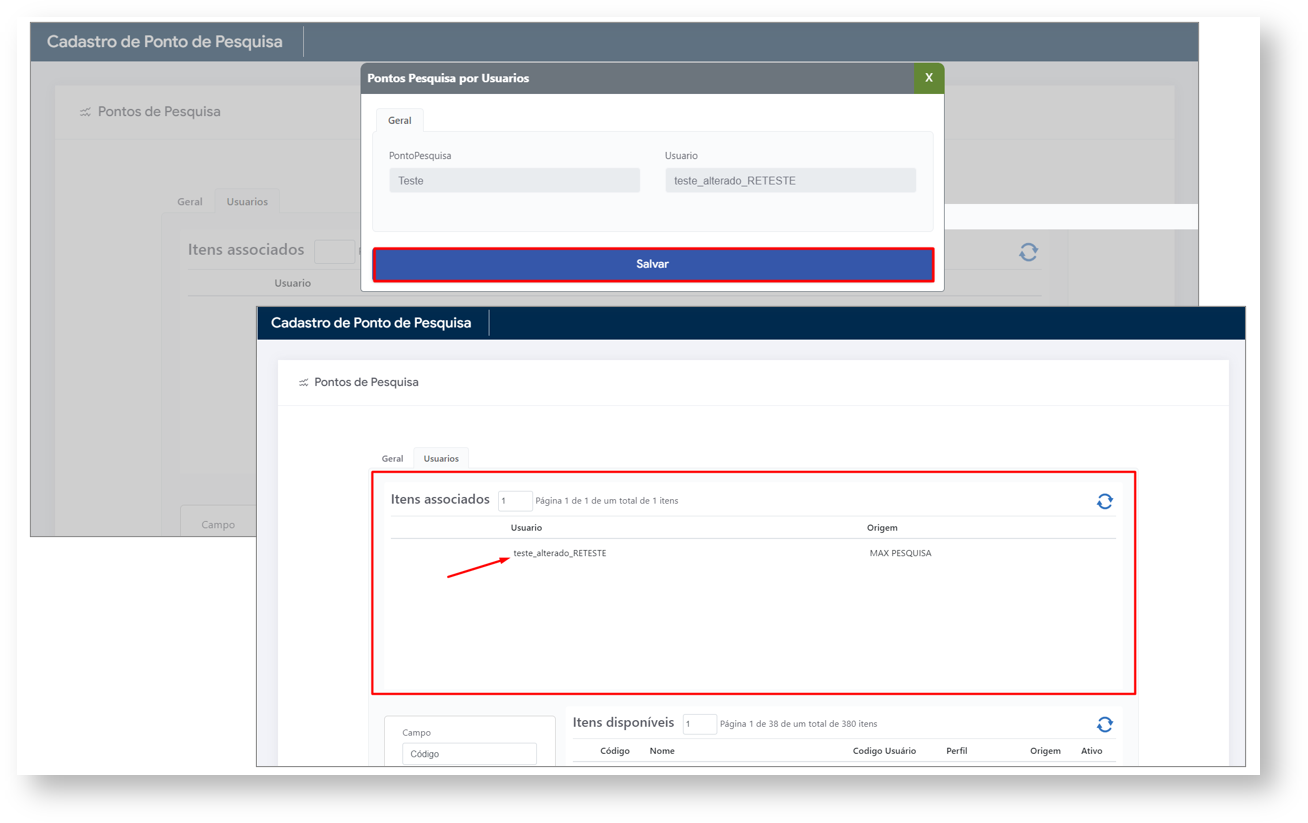The width and height of the screenshot is (1308, 823).
Task: Click the Perfil column header
Action: pos(957,751)
